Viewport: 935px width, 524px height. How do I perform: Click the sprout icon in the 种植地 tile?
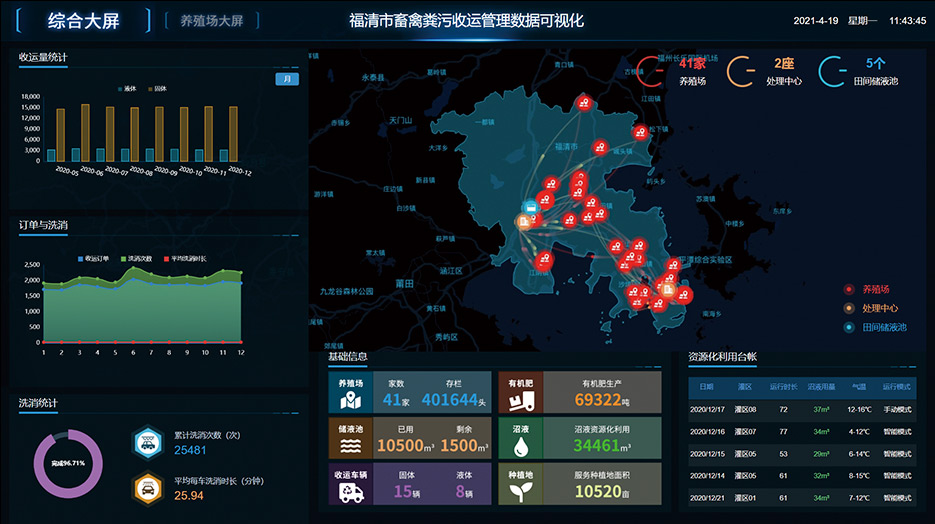click(x=521, y=492)
